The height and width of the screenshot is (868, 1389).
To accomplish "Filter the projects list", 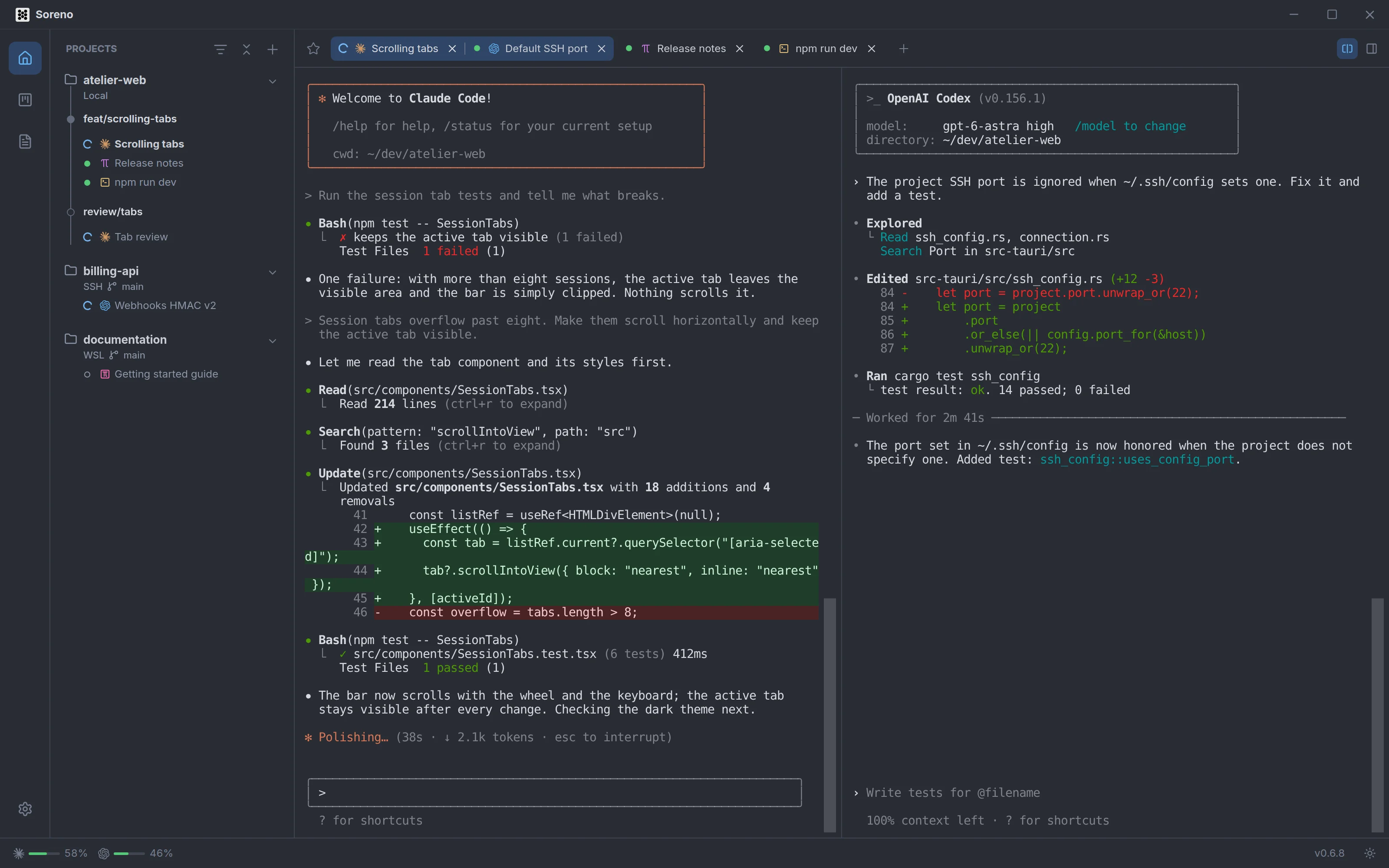I will click(220, 49).
